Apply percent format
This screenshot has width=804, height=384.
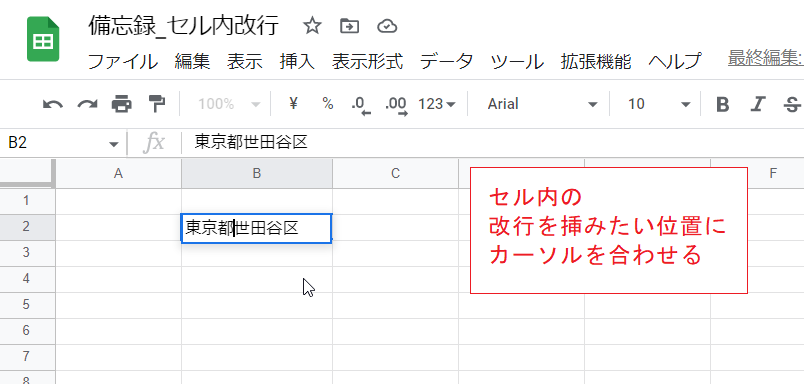[328, 104]
